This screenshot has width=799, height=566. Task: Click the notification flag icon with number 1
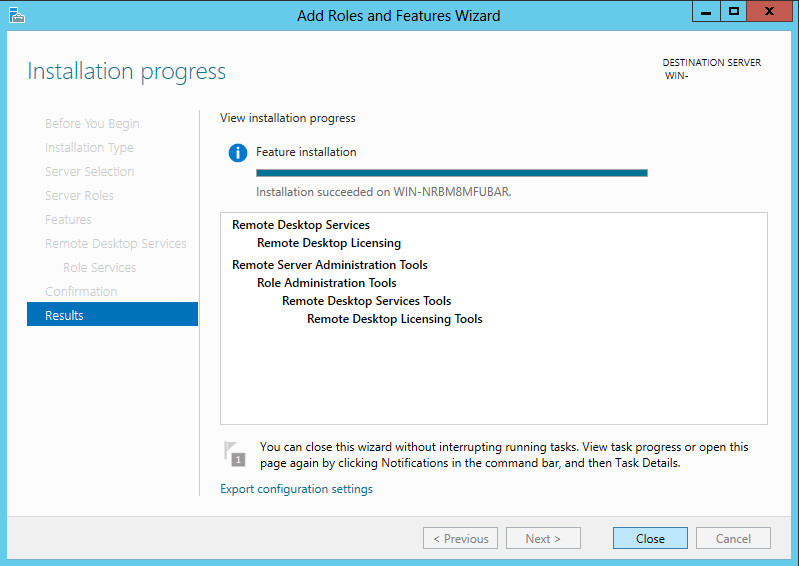pyautogui.click(x=235, y=454)
